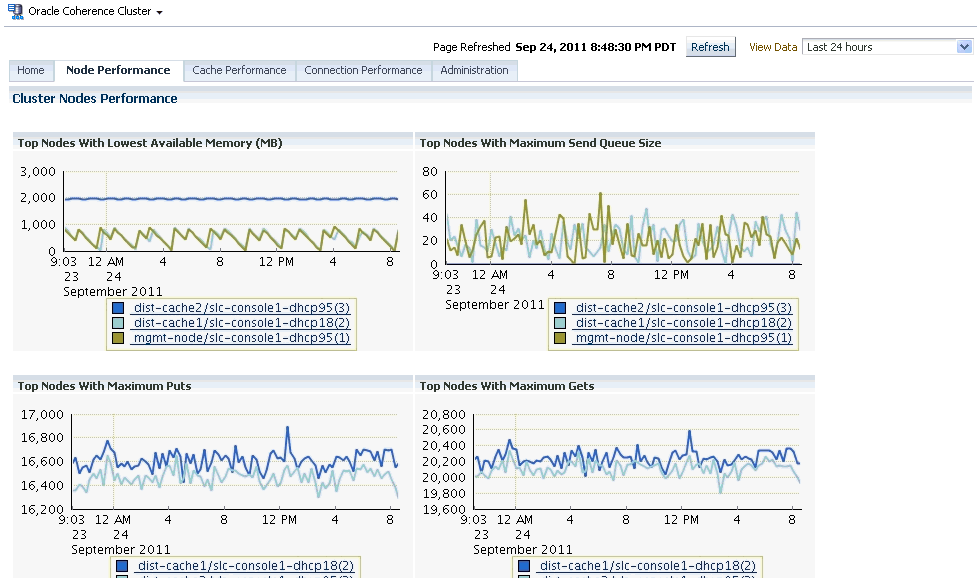Screen dimensions: 977x578
Task: Click olive swatch for mgmt-node in send queue legend
Action: pyautogui.click(x=560, y=338)
